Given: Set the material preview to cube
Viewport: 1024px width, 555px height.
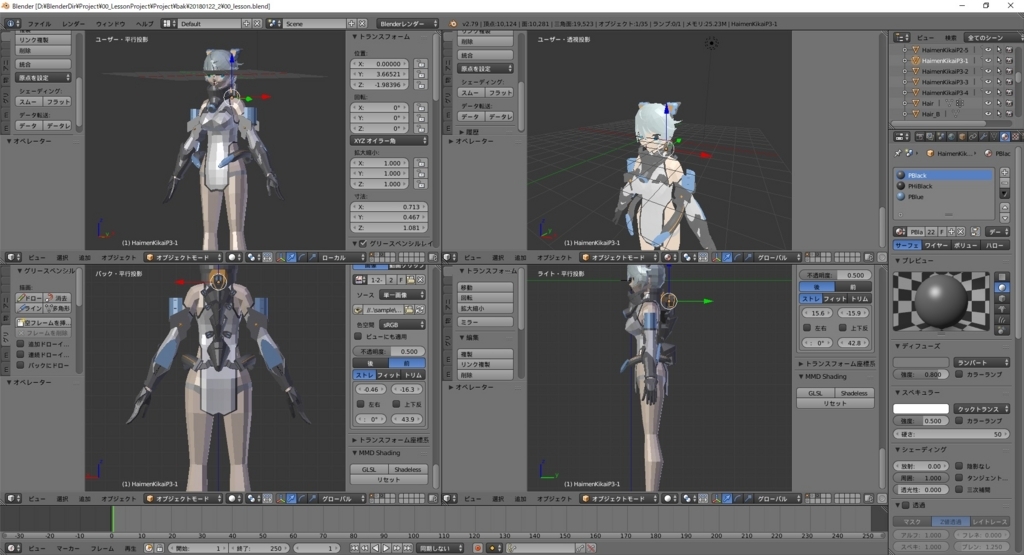Looking at the screenshot, I should 1002,298.
